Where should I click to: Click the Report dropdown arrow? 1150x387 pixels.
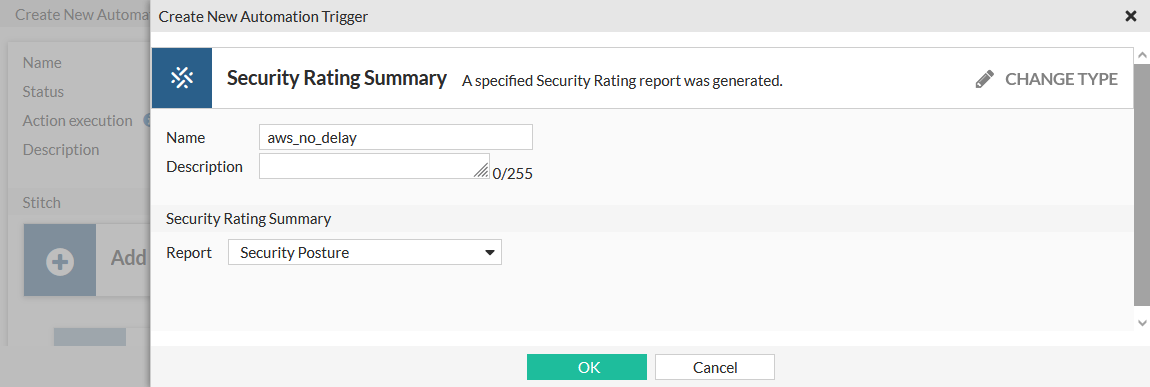tap(489, 253)
